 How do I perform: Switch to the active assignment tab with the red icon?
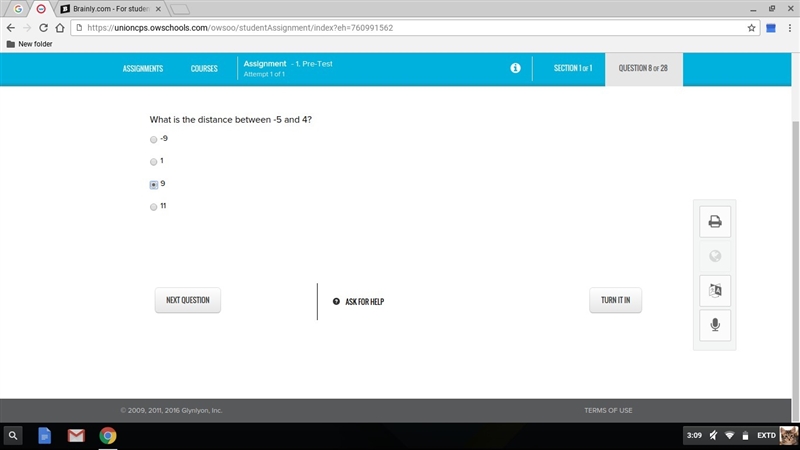[x=41, y=9]
